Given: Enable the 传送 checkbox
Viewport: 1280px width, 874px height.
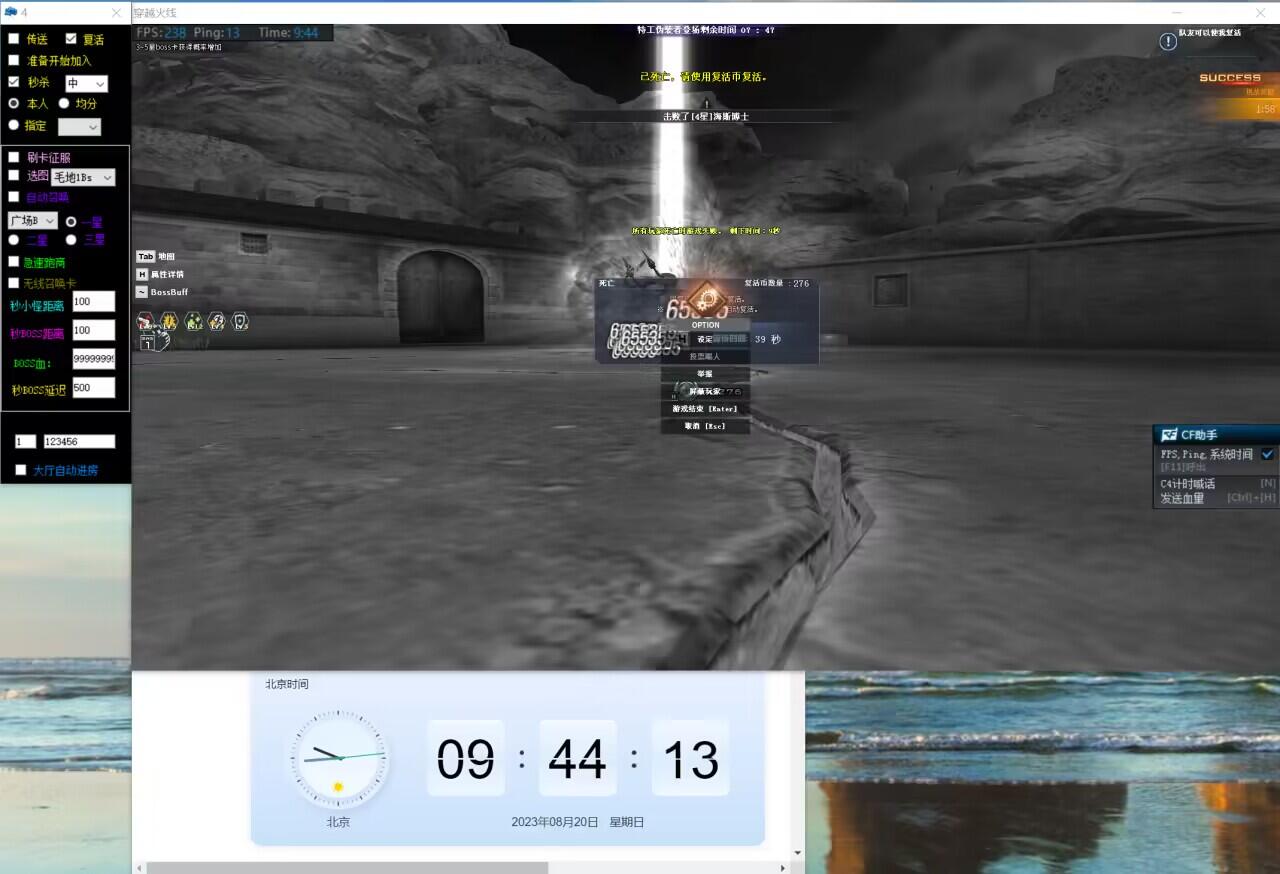Looking at the screenshot, I should coord(14,39).
